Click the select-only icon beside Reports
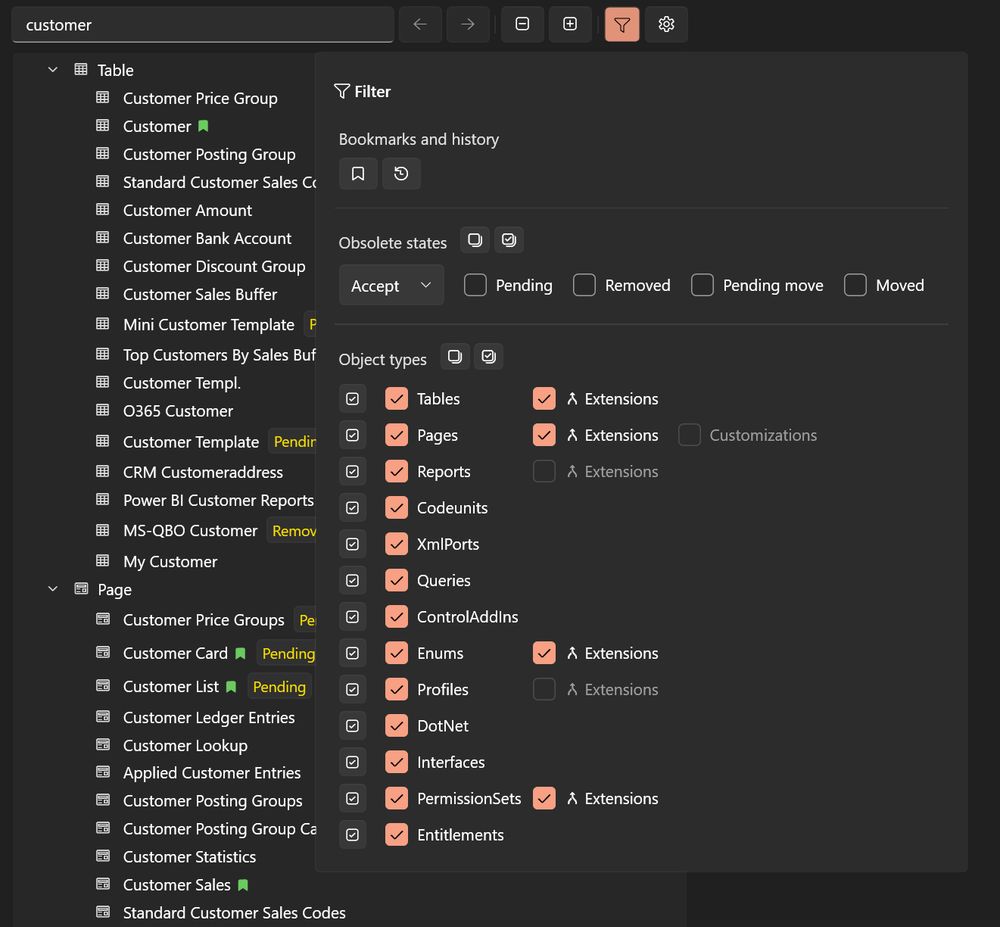The image size is (1000, 927). pyautogui.click(x=352, y=472)
